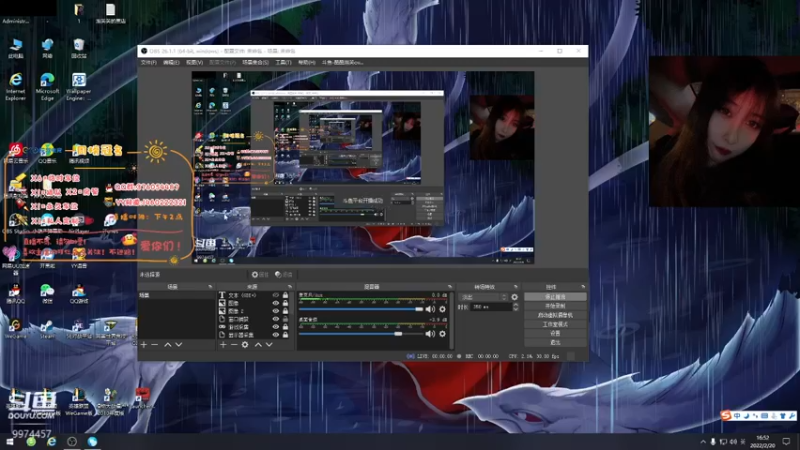Open Steam desktop shortcut
800x450 pixels.
tap(47, 329)
